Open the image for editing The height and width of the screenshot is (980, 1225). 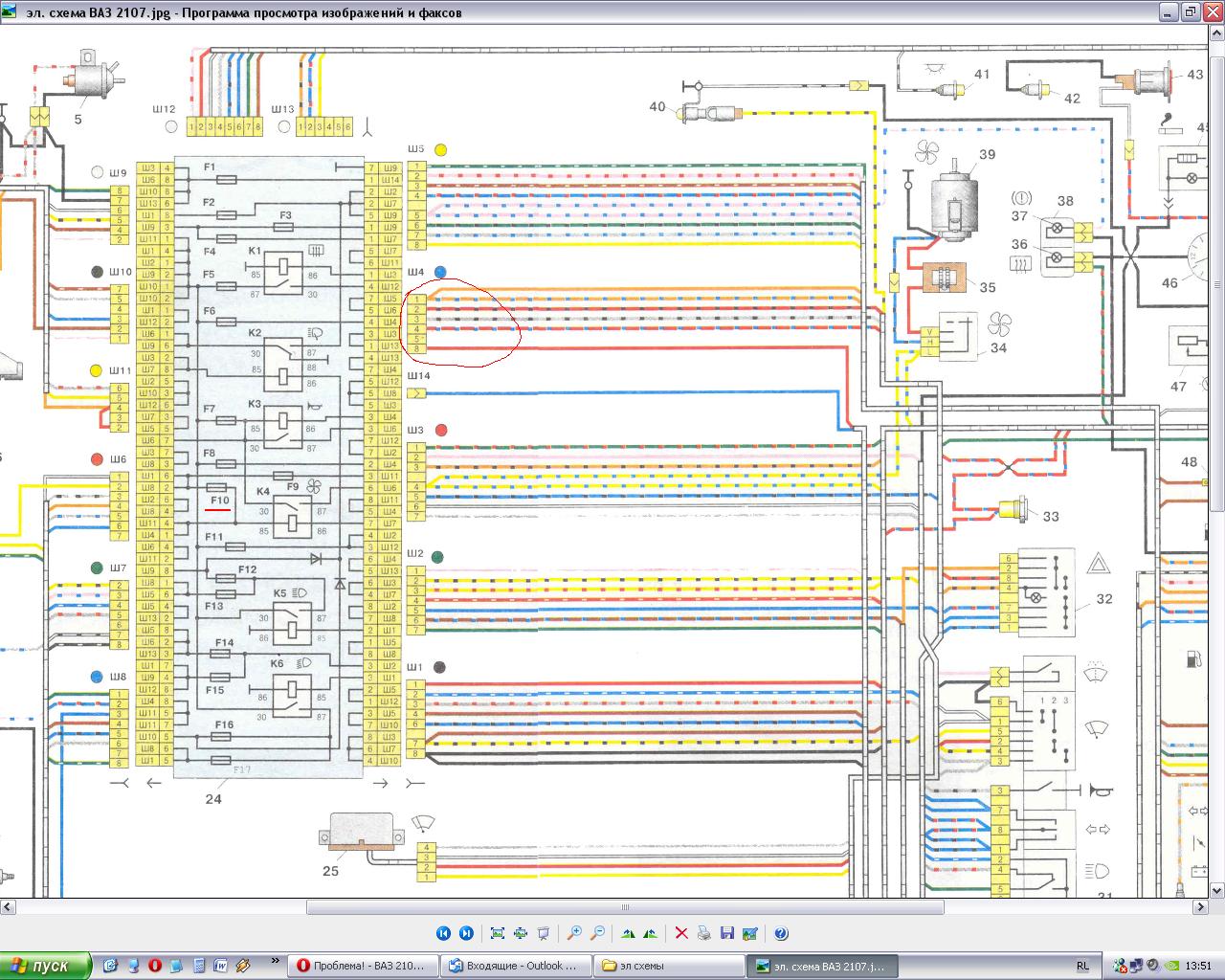(750, 933)
